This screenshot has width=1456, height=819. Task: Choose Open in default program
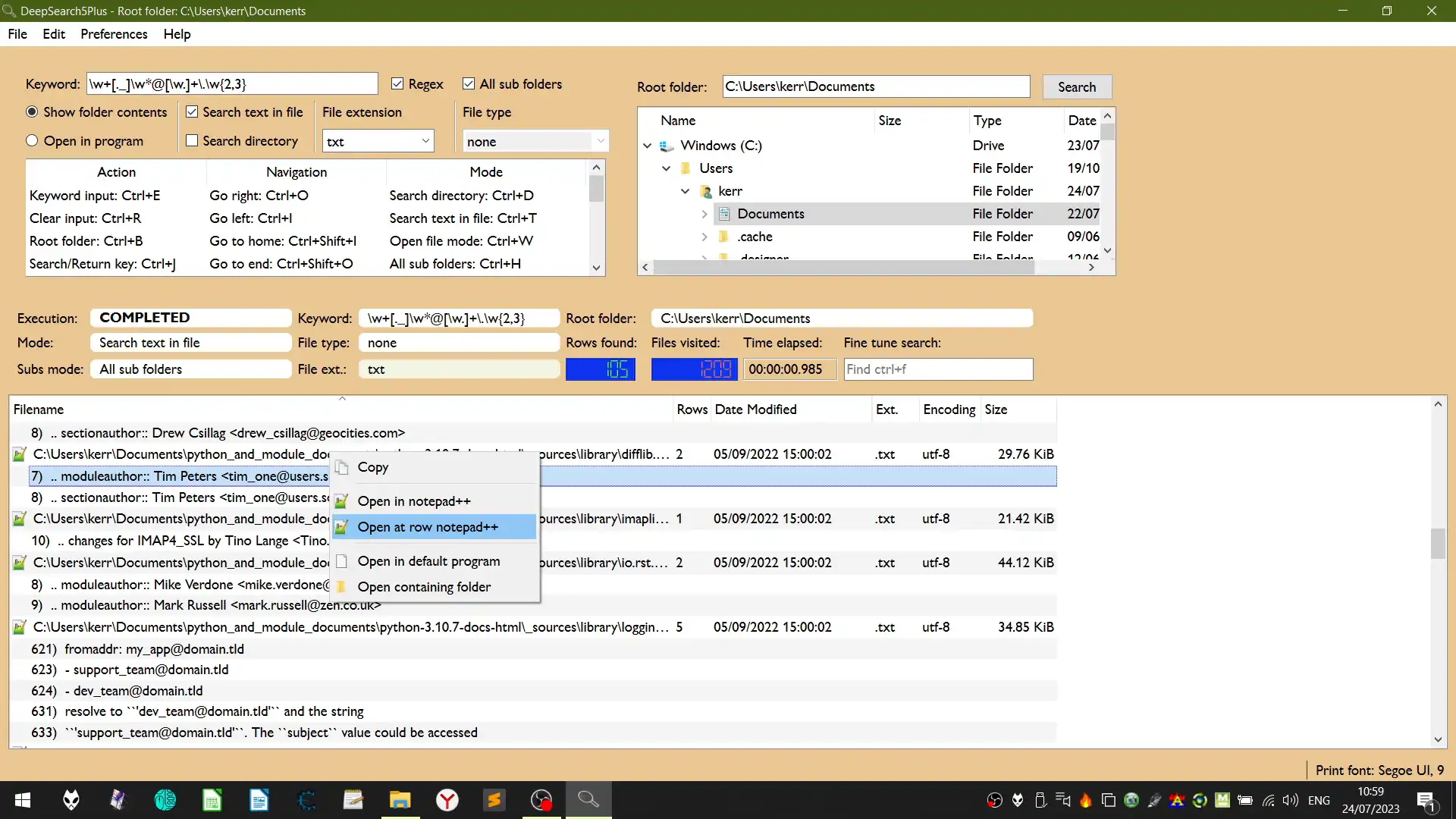tap(434, 561)
